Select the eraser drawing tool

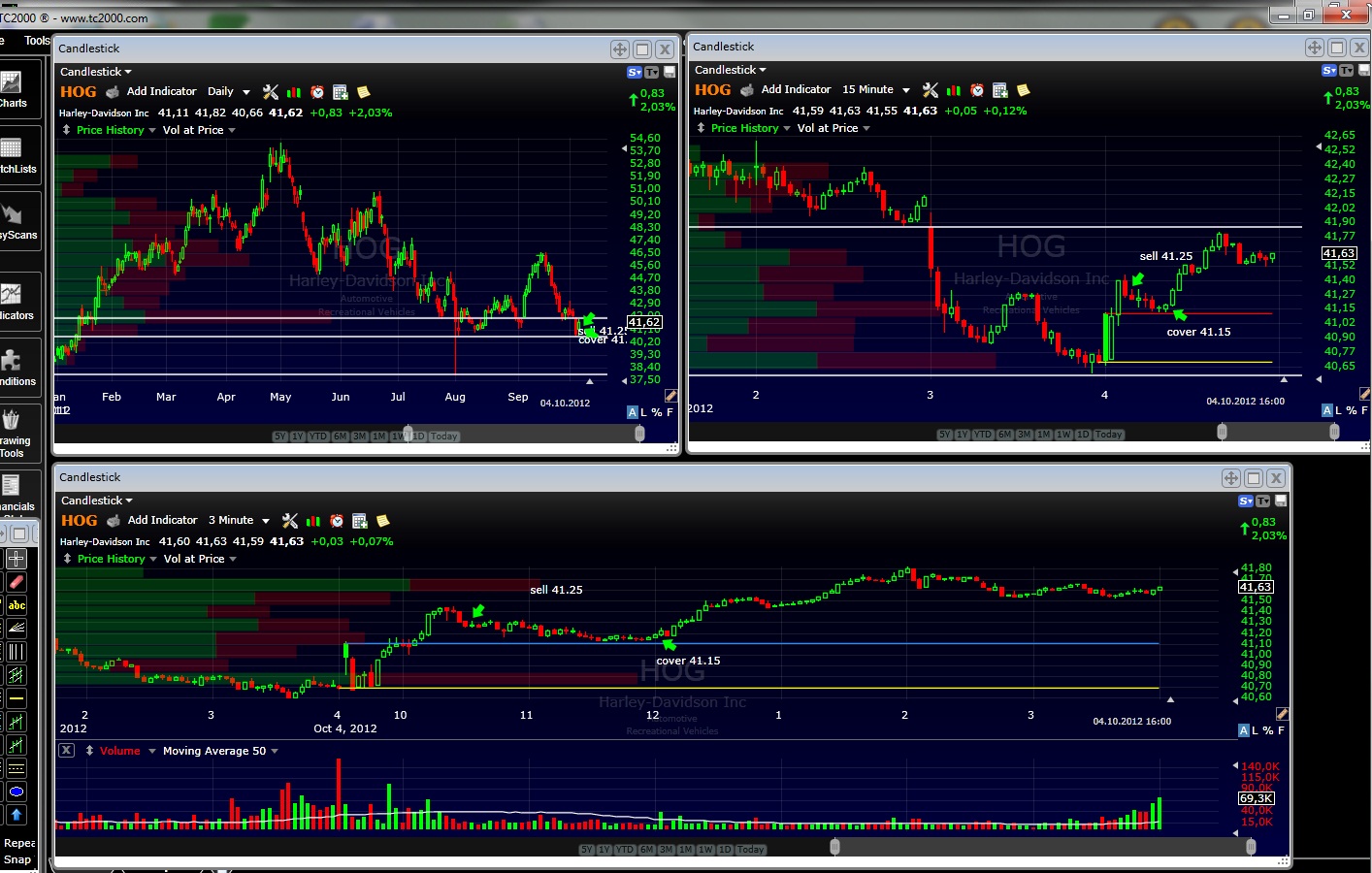tap(16, 582)
